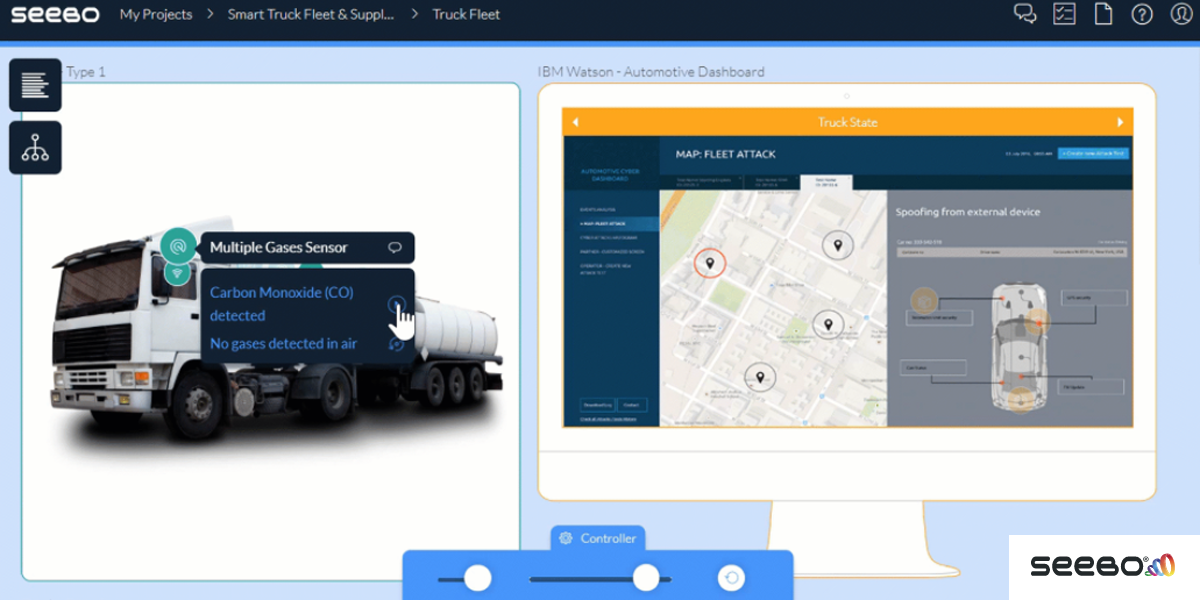
Task: Click the document page icon in header
Action: point(1103,14)
